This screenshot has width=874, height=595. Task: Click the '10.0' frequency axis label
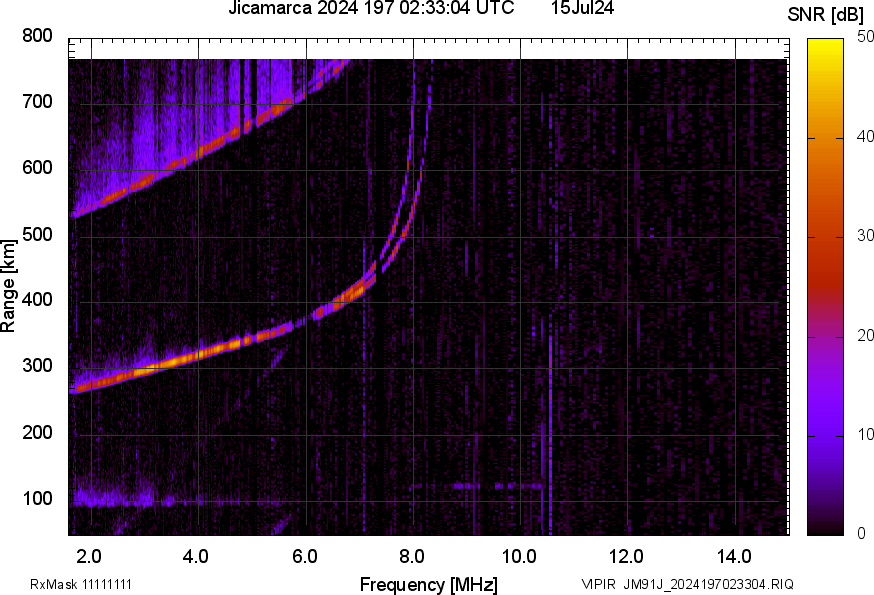pos(519,557)
